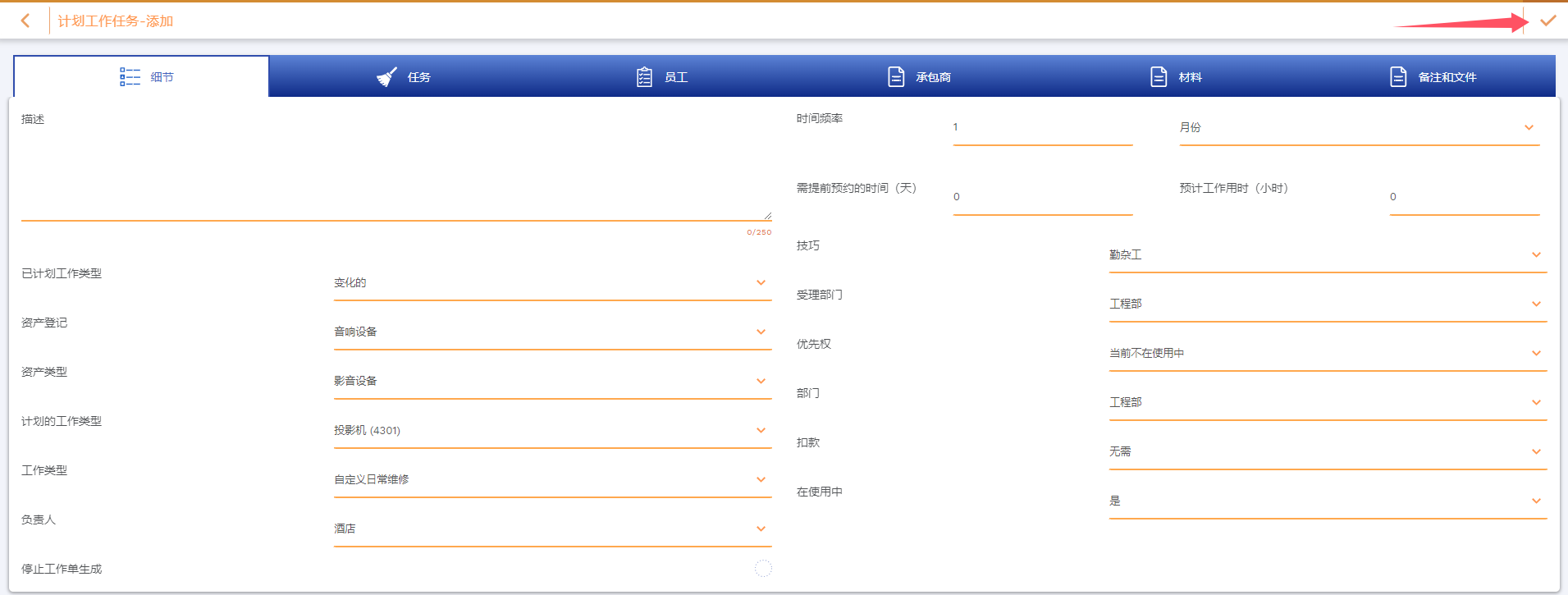Click the 材料 document icon

point(1159,77)
